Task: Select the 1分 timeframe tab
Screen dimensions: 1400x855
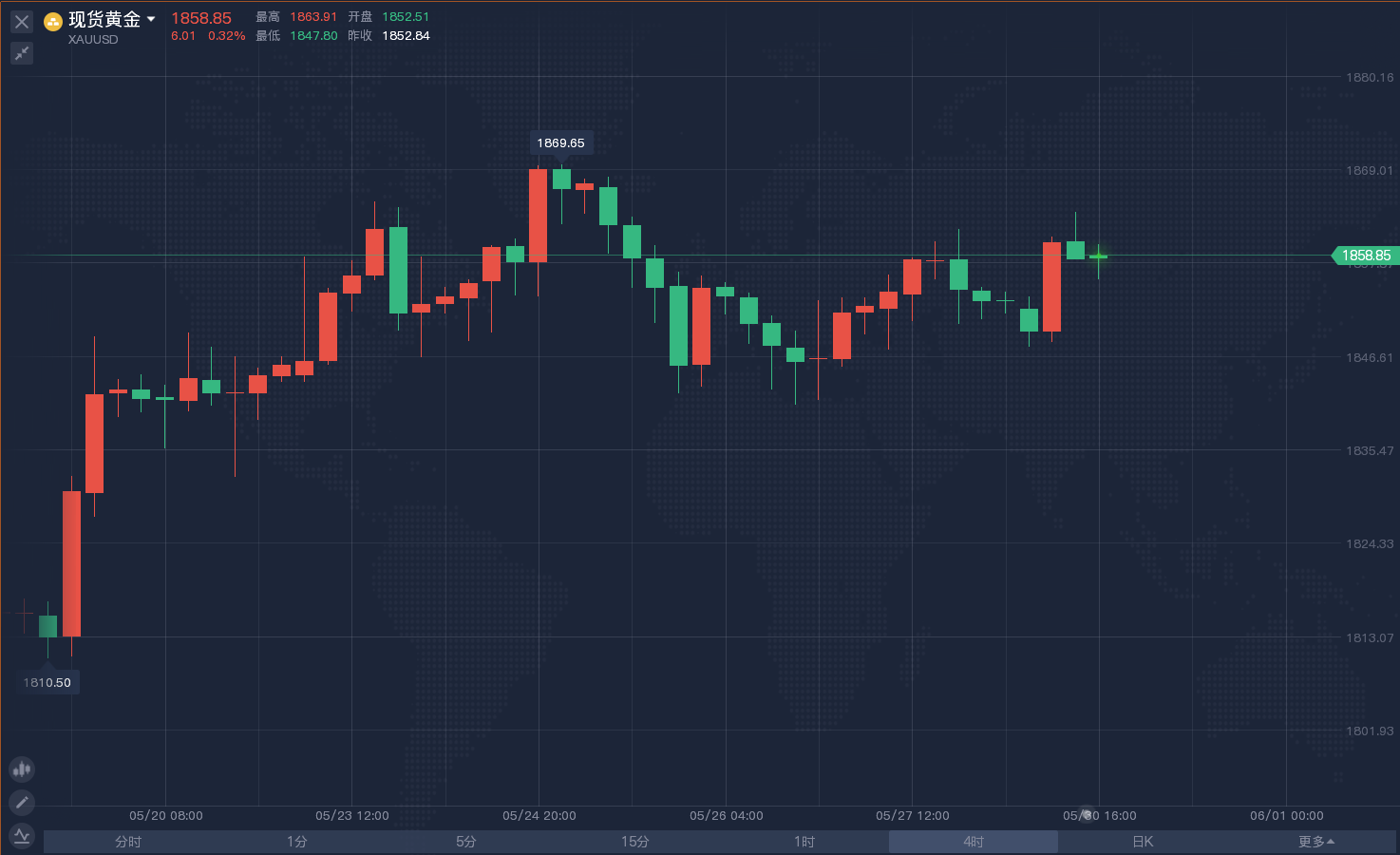Action: coord(297,842)
